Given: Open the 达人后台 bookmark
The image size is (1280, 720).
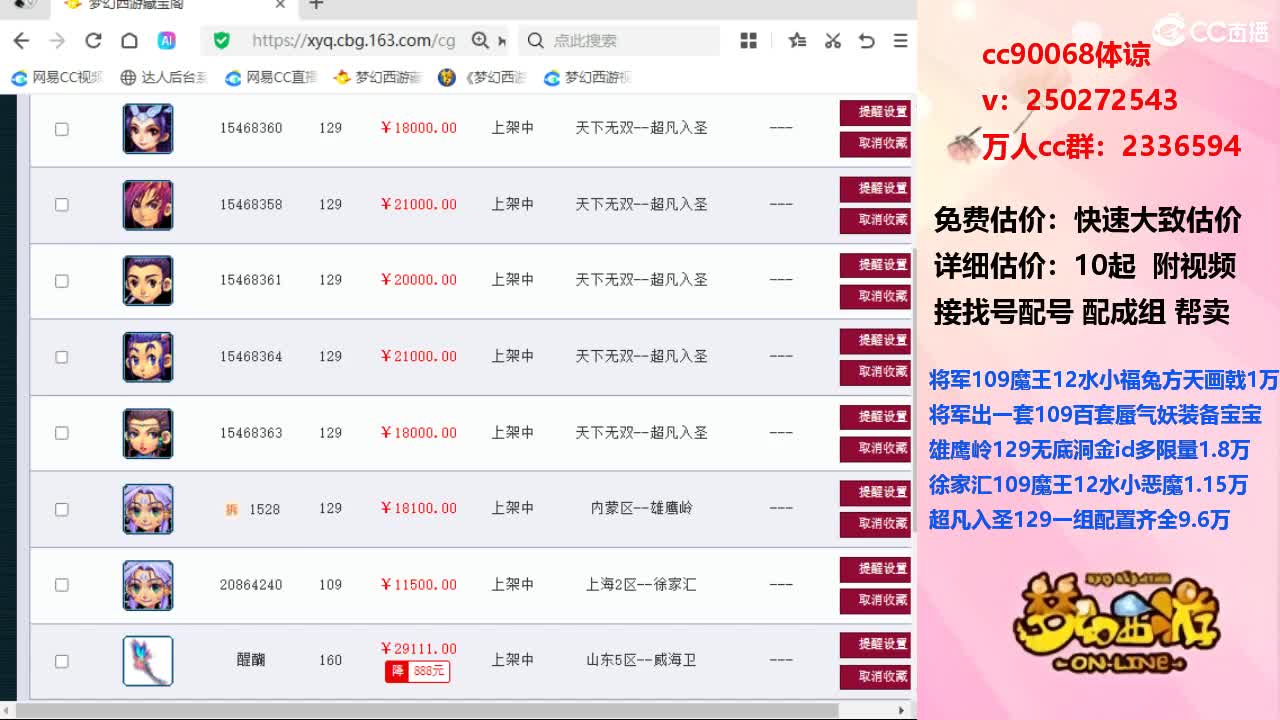Looking at the screenshot, I should tap(164, 78).
